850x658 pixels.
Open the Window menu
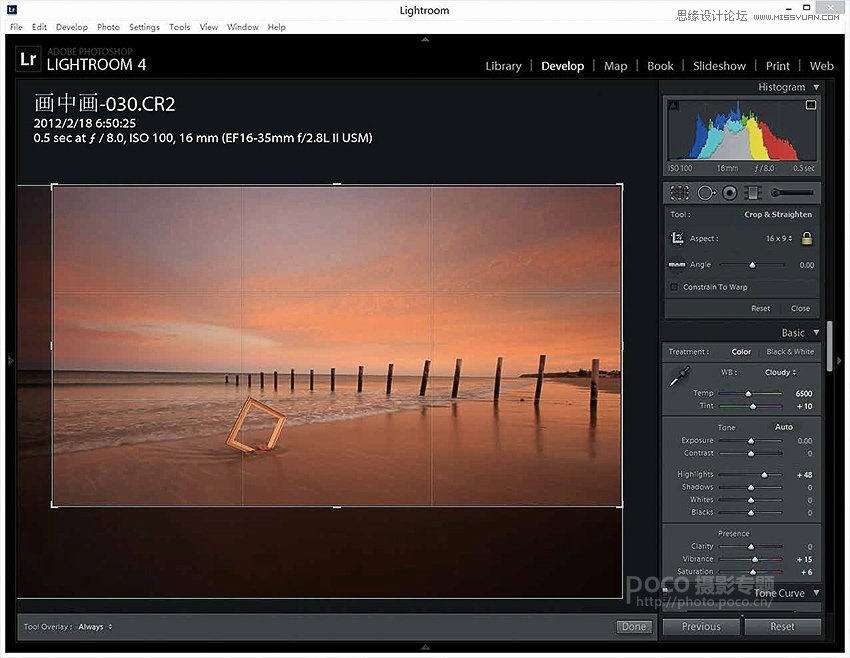pyautogui.click(x=242, y=27)
